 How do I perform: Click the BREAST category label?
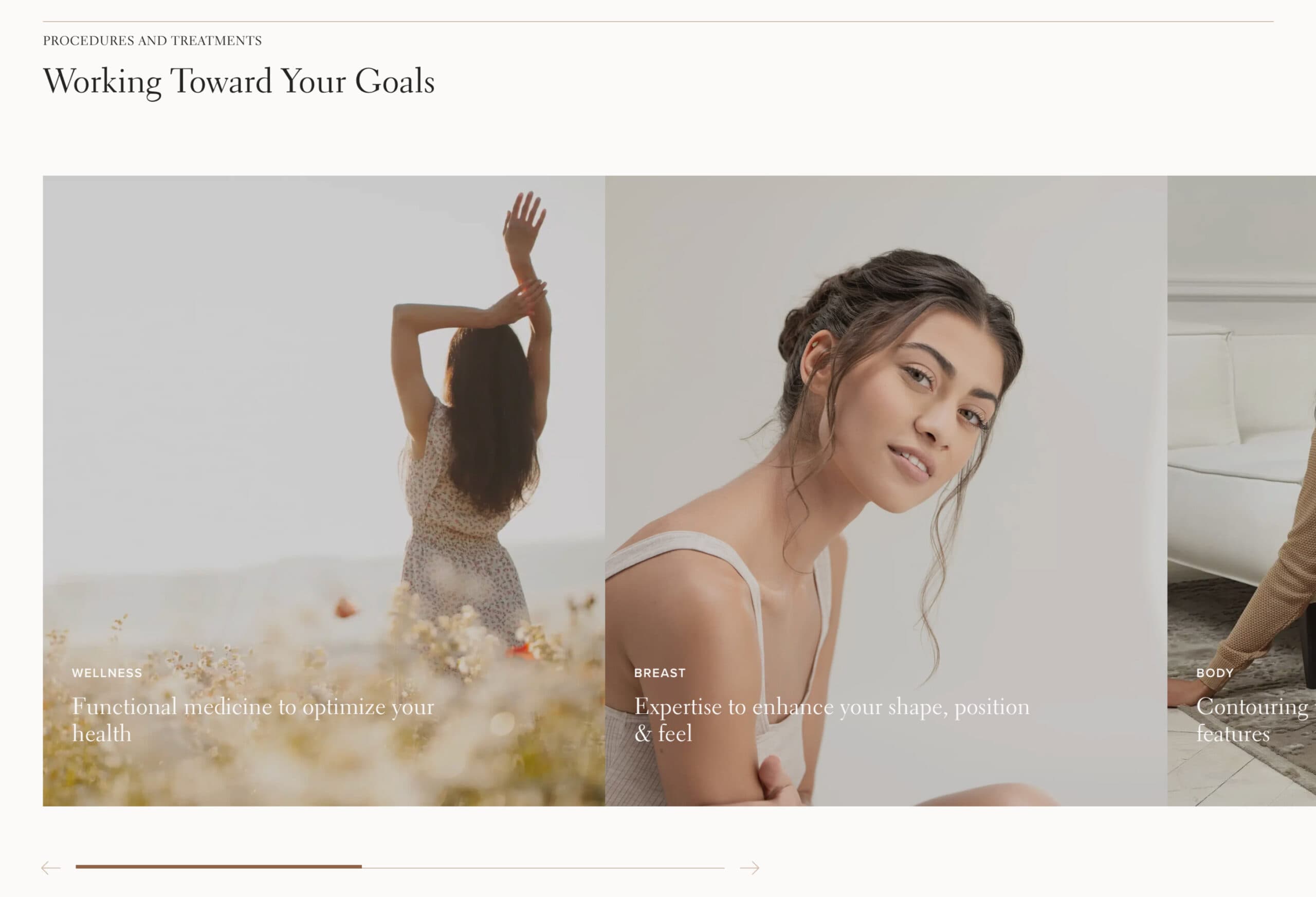click(660, 673)
